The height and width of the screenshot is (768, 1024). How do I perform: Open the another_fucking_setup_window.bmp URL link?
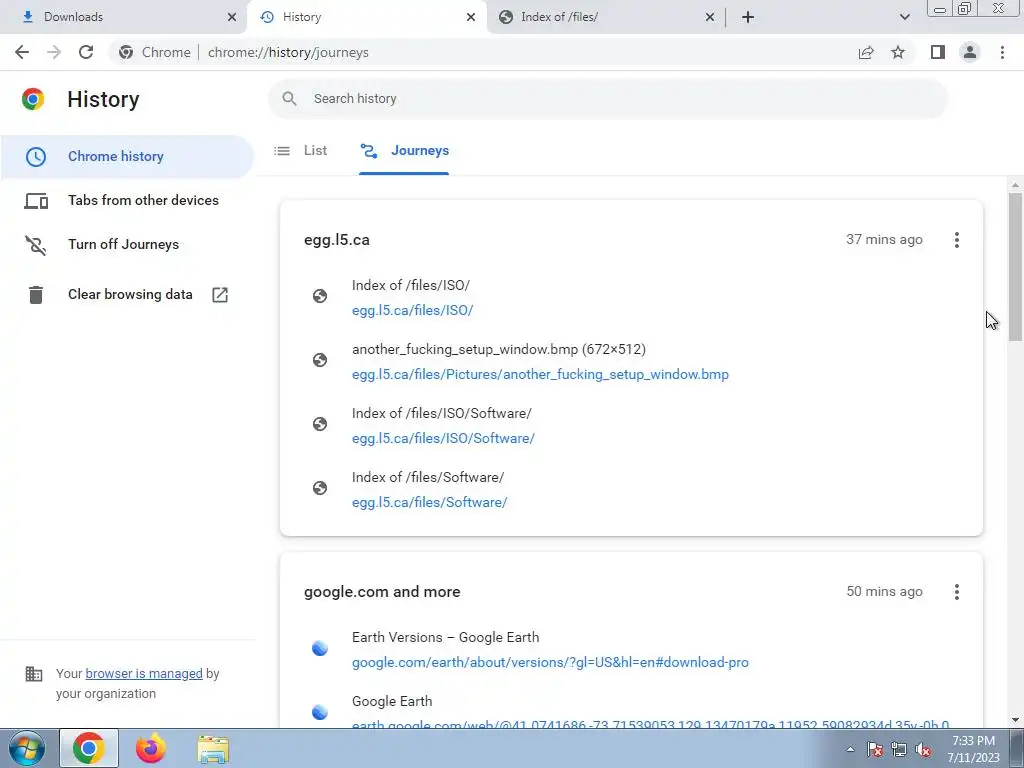pyautogui.click(x=540, y=374)
